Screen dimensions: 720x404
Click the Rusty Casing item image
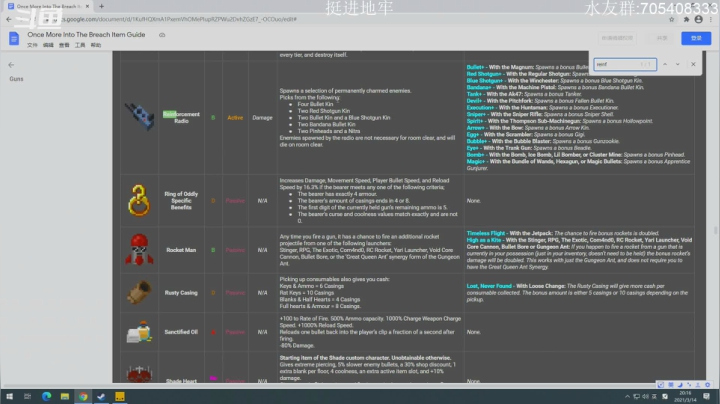point(140,292)
